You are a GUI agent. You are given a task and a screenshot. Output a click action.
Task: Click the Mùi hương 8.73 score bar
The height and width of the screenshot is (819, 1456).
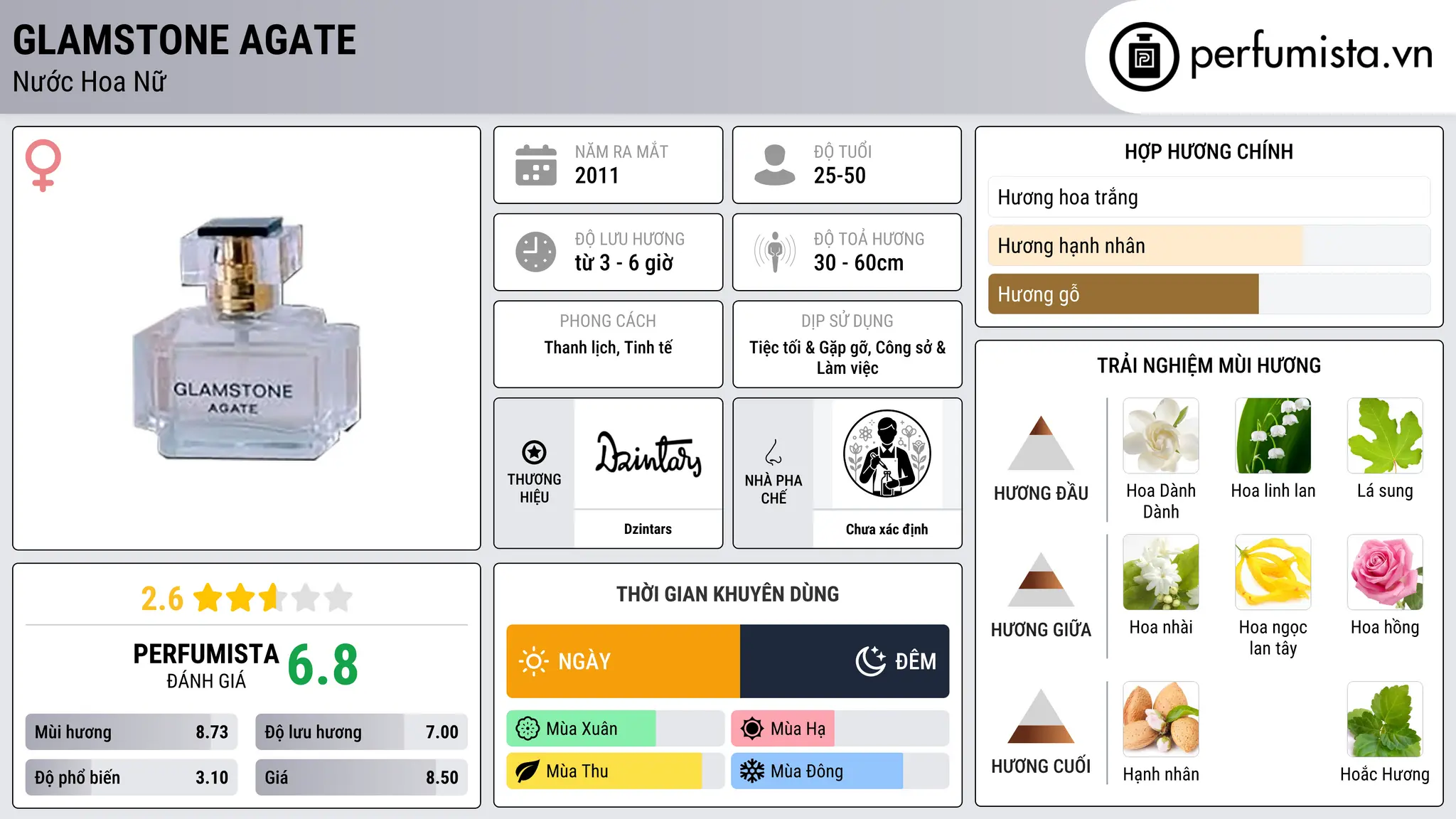click(132, 732)
